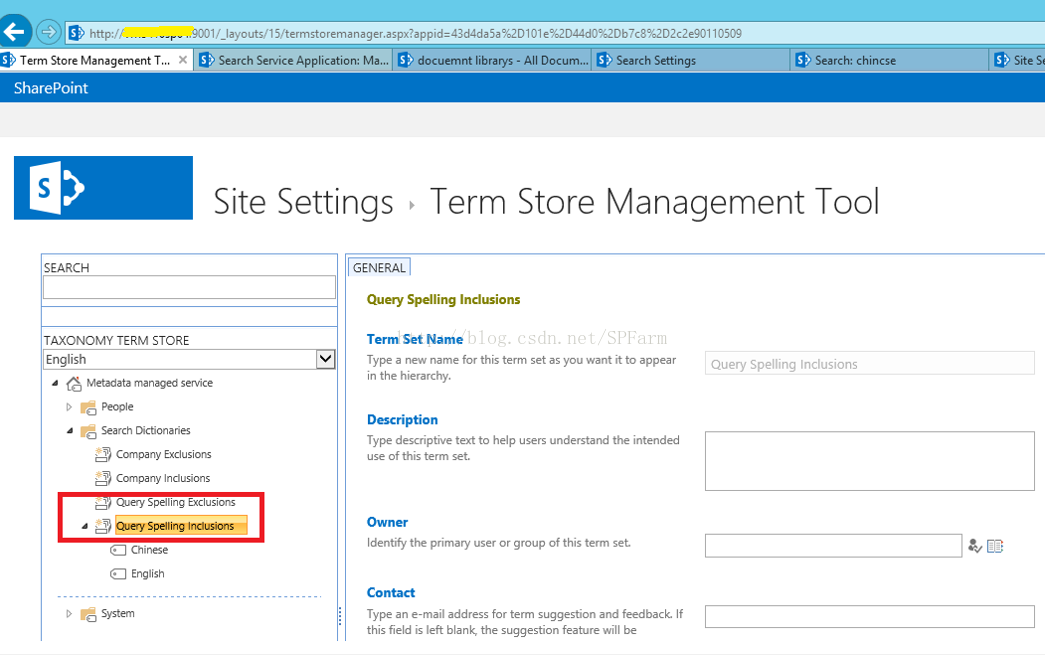Select the Company Inclusions term set
The image size is (1045, 655).
click(x=163, y=478)
